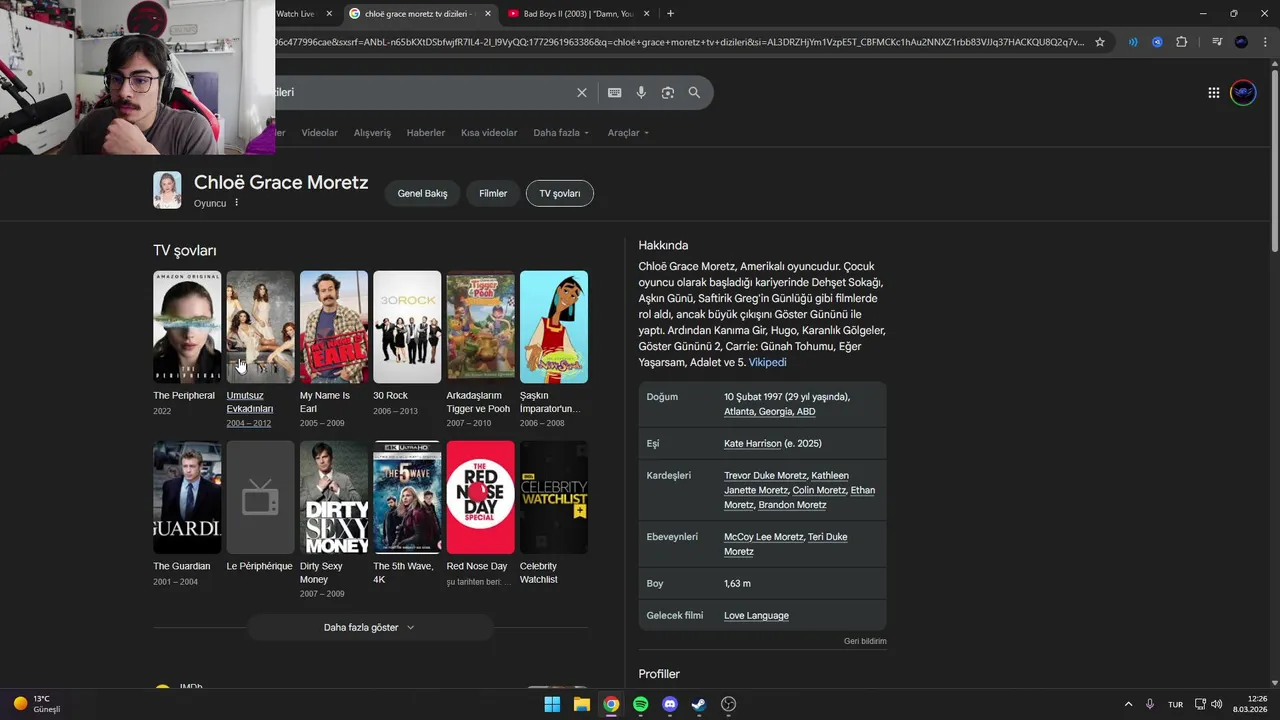Open the Arkadaşlarım Tigger ve Pooh poster

480,327
